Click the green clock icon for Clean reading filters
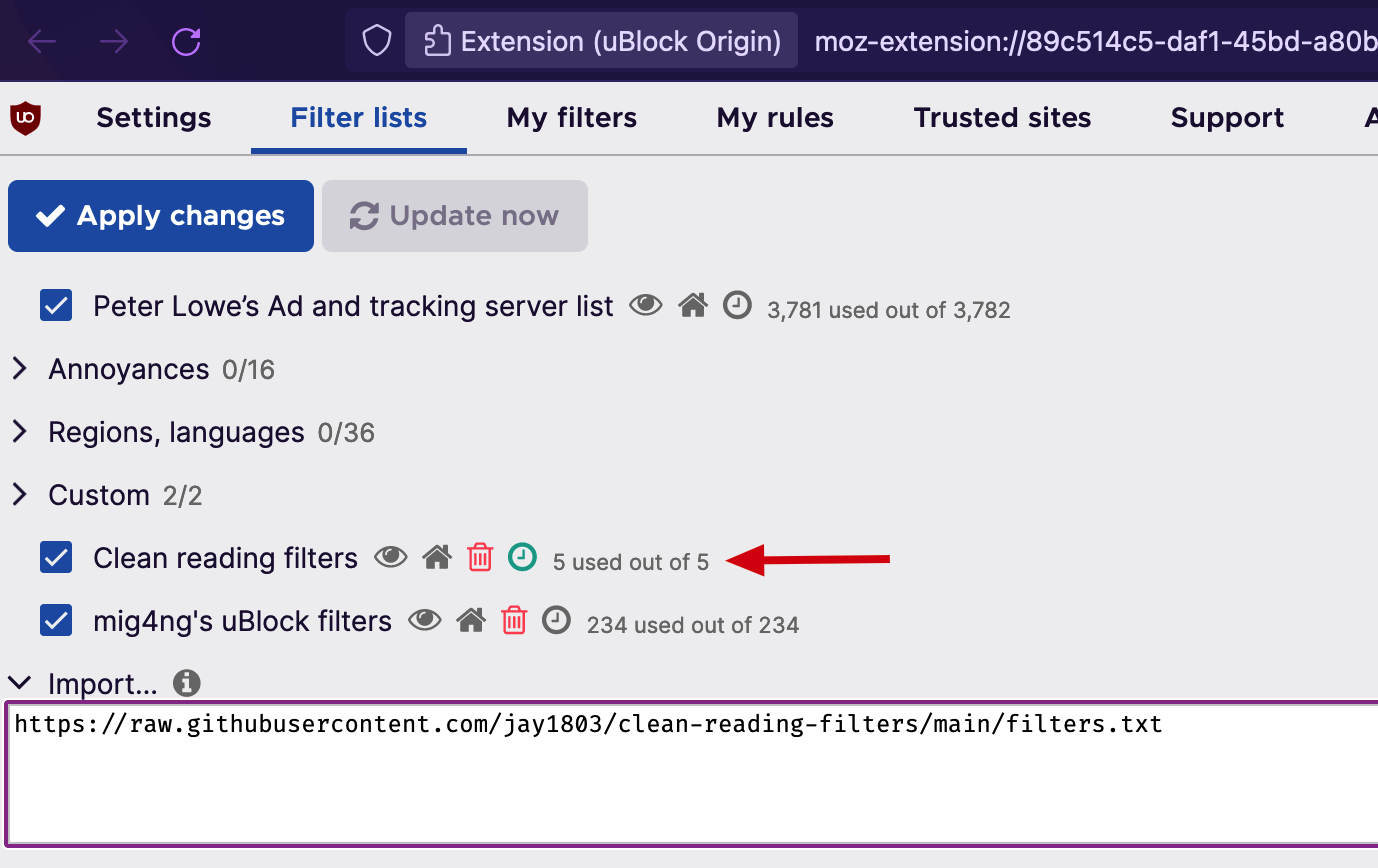This screenshot has width=1378, height=868. pos(522,557)
